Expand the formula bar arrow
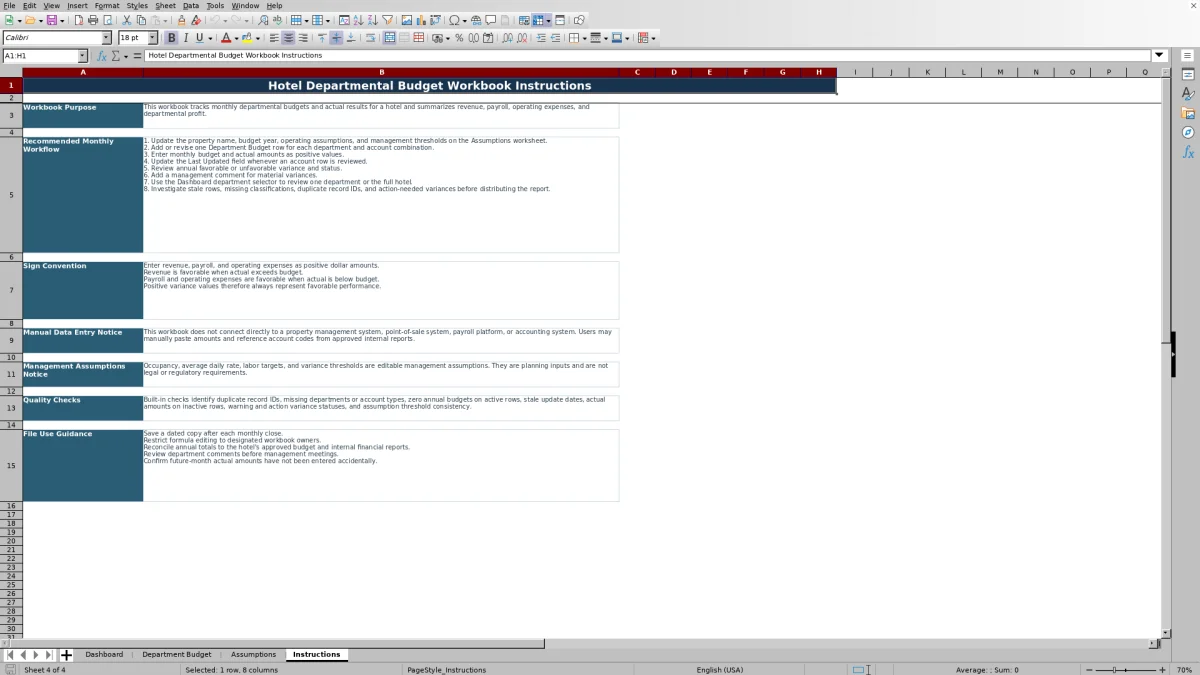Viewport: 1200px width, 675px height. coord(1159,56)
